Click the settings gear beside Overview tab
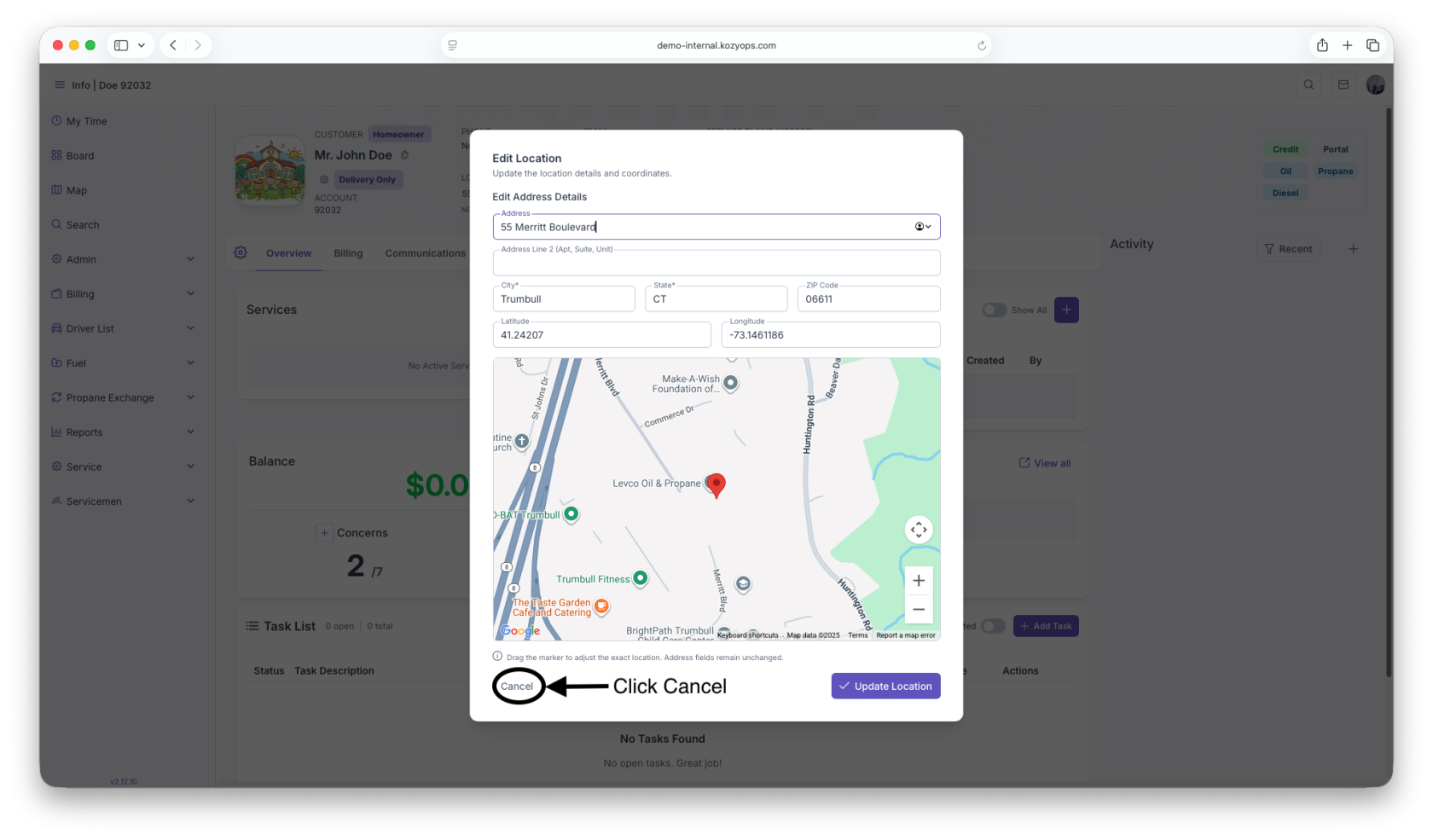Viewport: 1433px width, 840px height. (241, 253)
